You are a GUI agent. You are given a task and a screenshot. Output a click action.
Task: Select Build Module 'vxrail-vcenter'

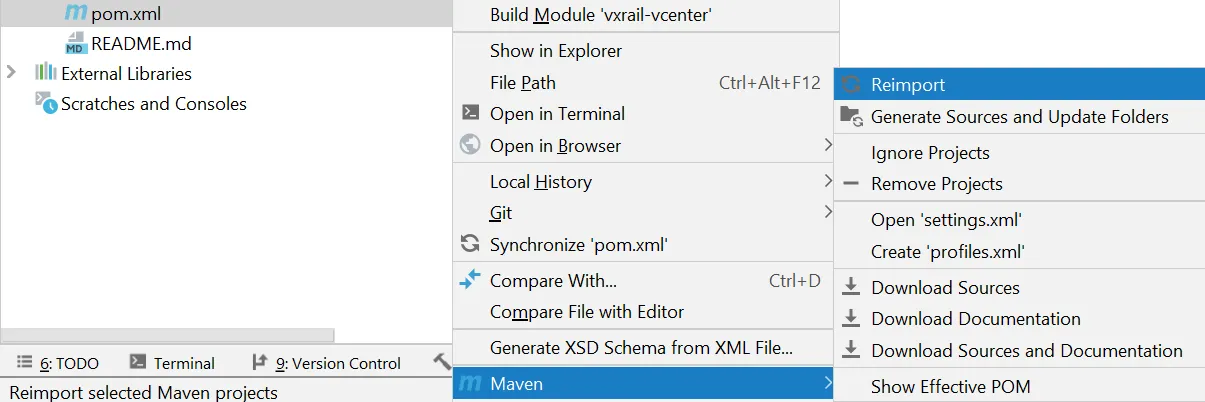click(600, 15)
